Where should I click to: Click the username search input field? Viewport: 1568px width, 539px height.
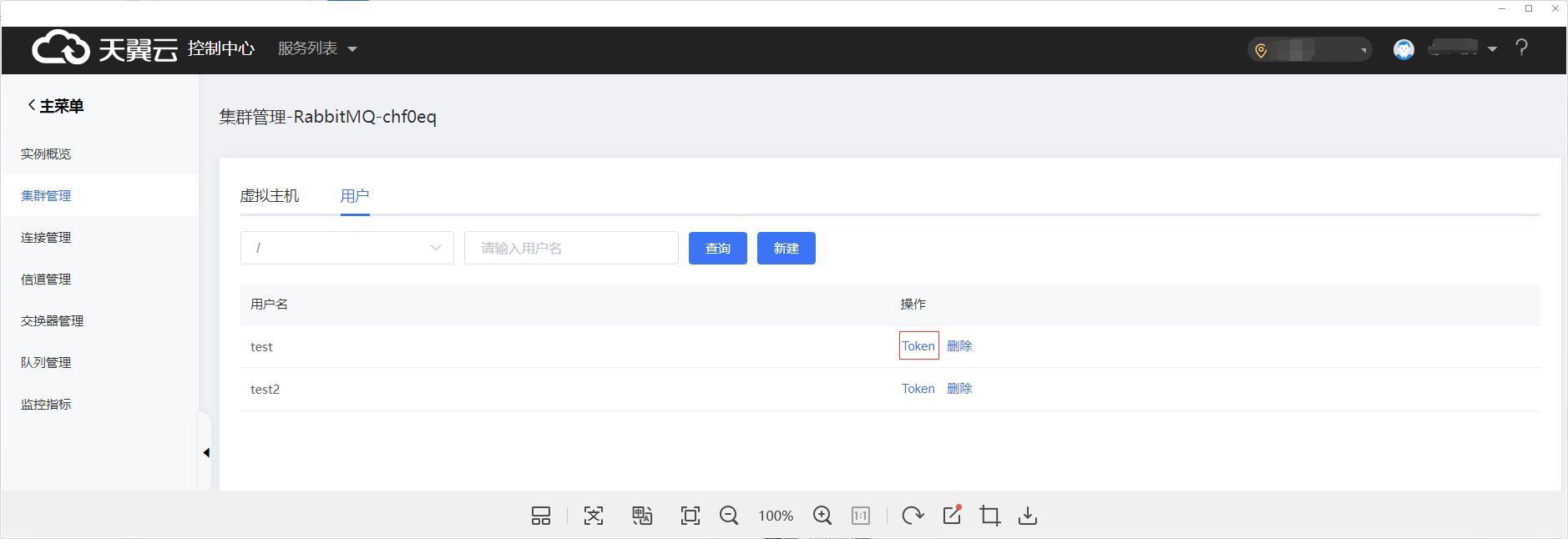point(571,248)
